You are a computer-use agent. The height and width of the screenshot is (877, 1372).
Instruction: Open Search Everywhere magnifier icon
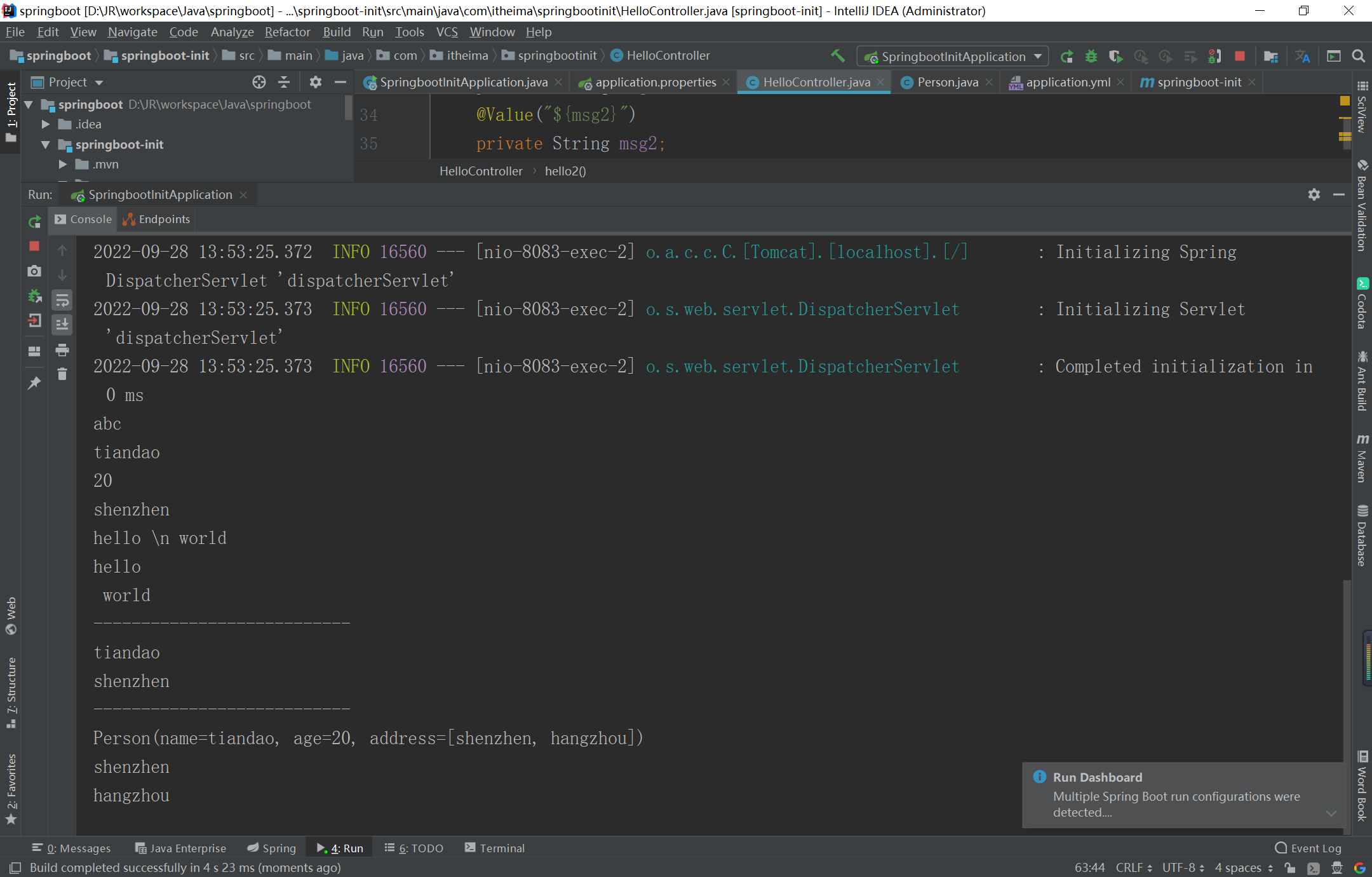point(1359,57)
